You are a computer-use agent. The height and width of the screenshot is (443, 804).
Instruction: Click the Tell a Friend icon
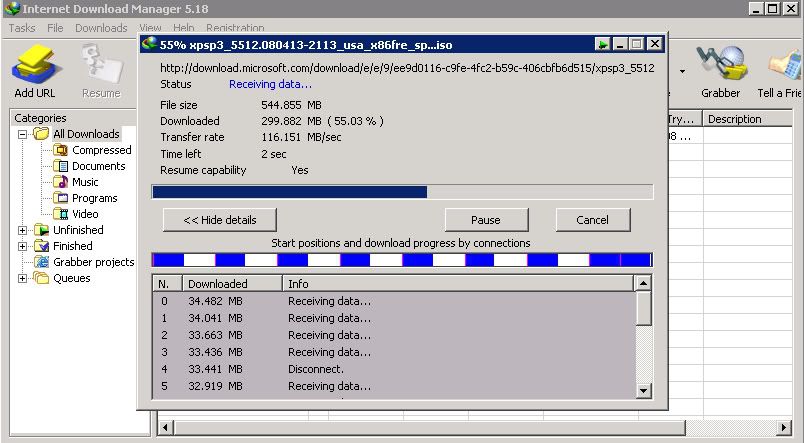click(785, 65)
